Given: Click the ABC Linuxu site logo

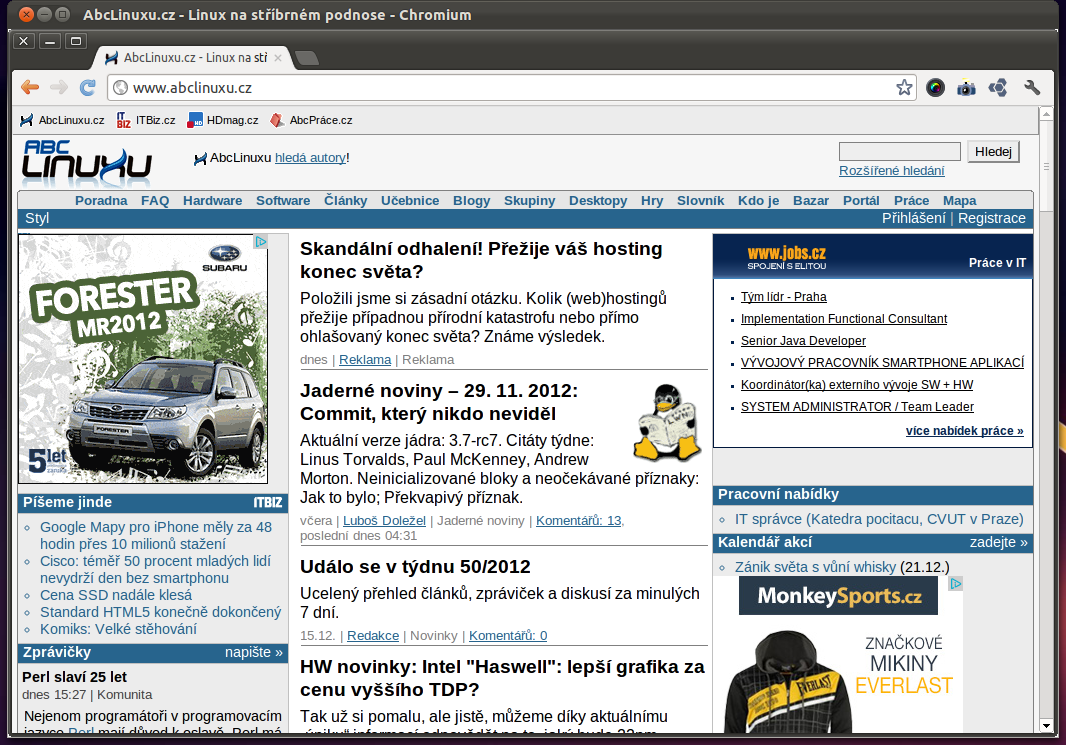Looking at the screenshot, I should pos(86,162).
